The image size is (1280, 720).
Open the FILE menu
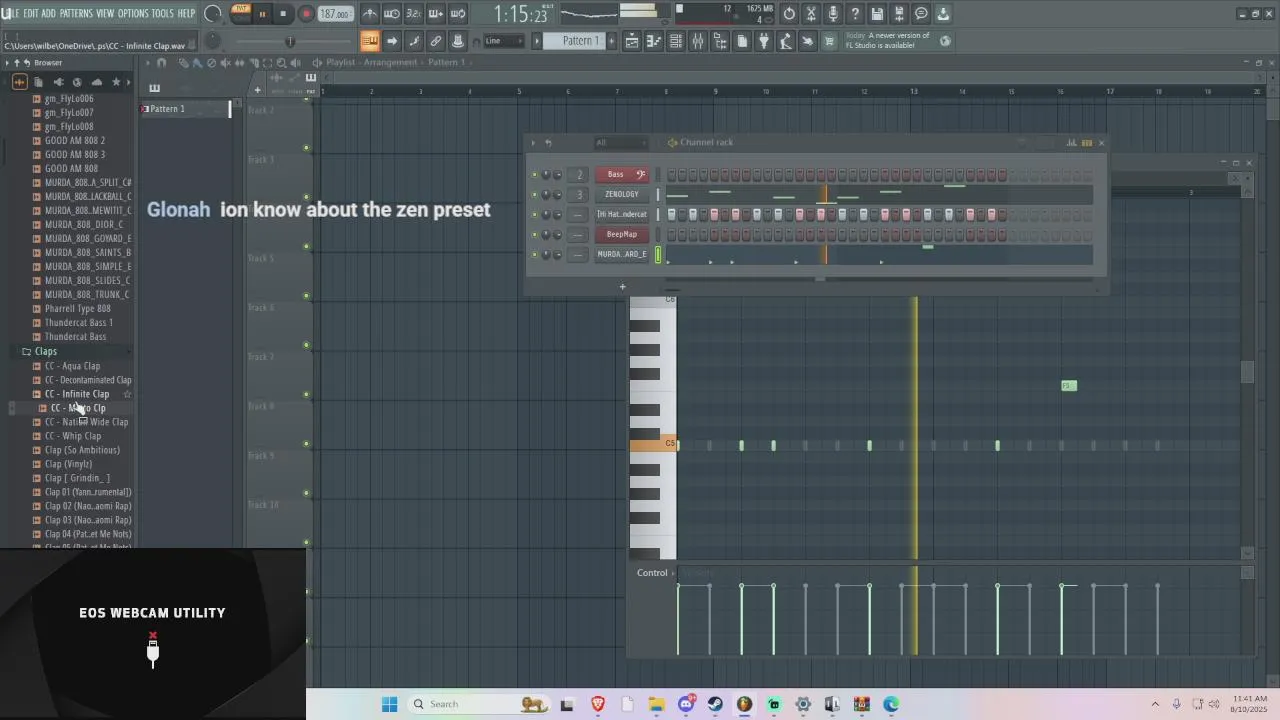coord(10,13)
